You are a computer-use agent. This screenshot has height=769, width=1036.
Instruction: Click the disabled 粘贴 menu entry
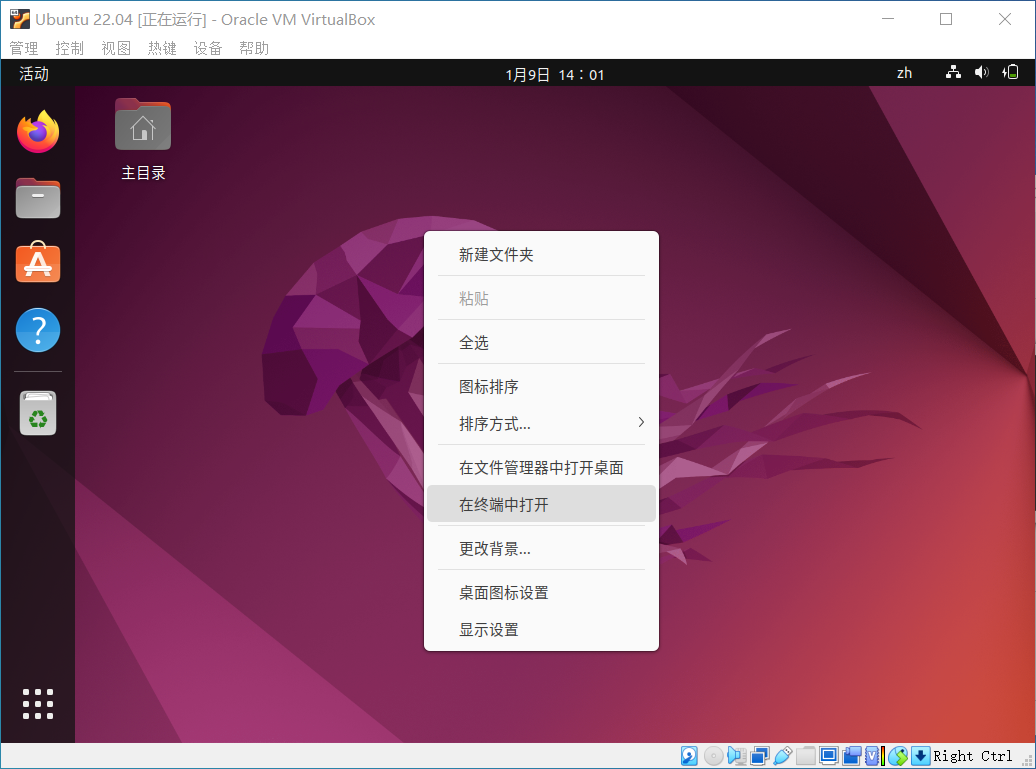(541, 299)
